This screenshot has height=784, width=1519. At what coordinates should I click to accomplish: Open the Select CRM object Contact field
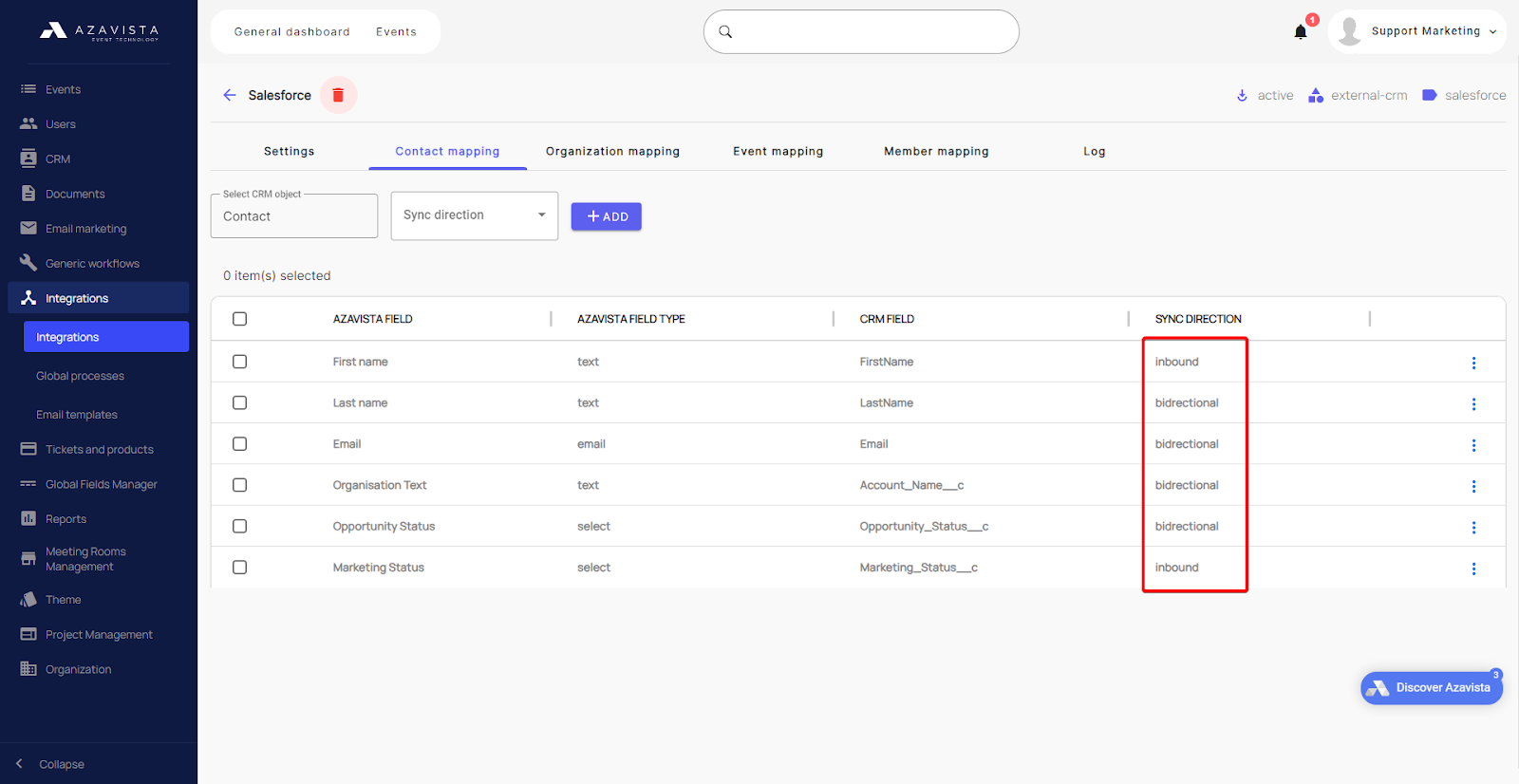tap(294, 215)
